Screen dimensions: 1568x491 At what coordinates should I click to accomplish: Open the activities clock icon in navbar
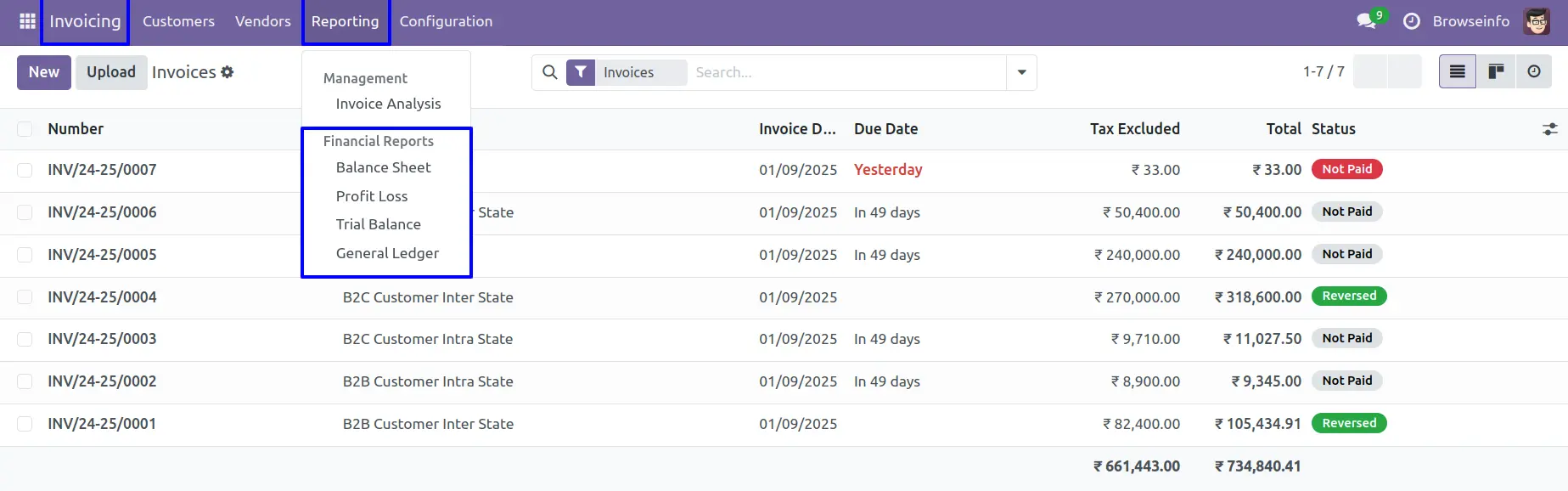[1412, 21]
